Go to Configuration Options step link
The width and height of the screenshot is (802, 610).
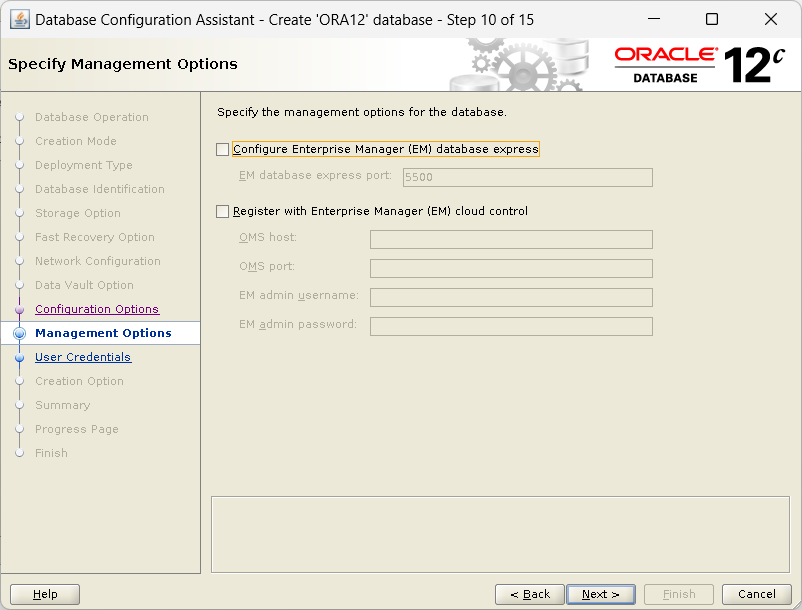(x=97, y=309)
